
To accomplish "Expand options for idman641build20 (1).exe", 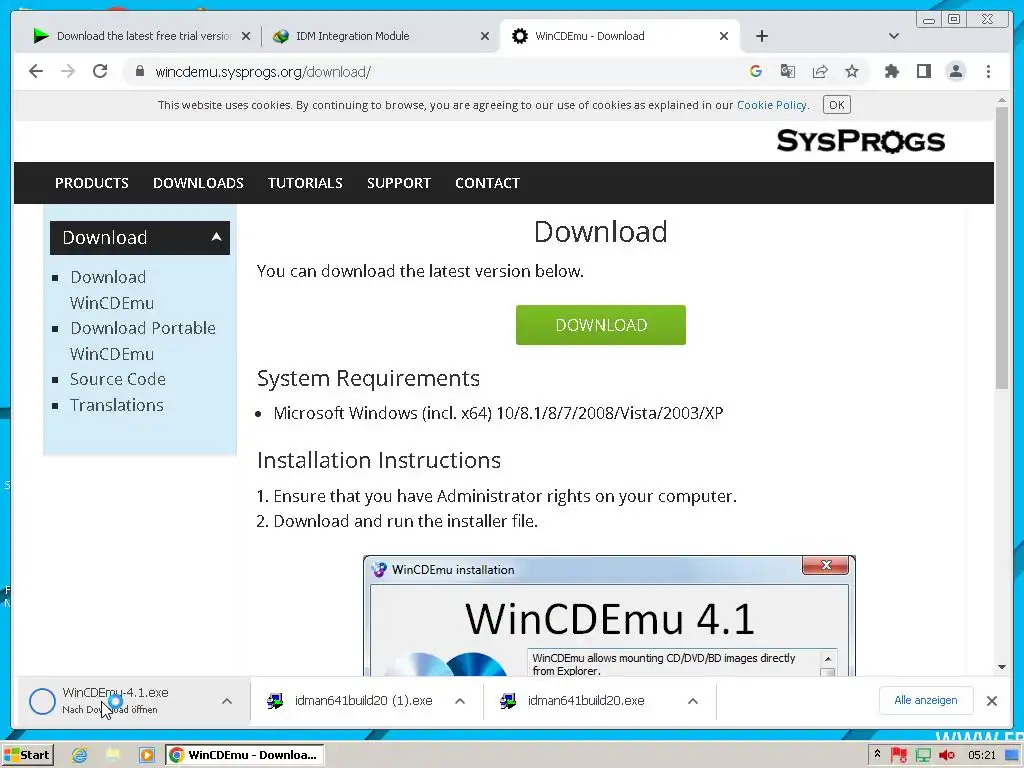I will pos(460,701).
